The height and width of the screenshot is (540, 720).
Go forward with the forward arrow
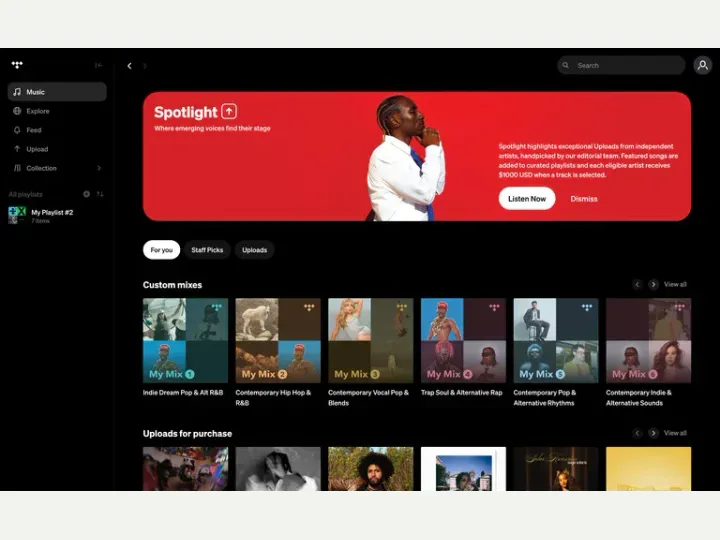[145, 66]
